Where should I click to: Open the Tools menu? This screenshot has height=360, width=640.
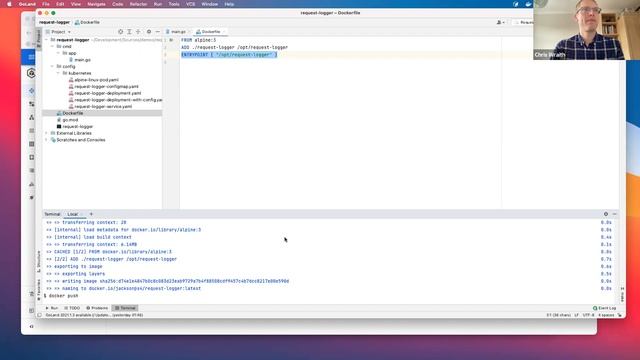click(174, 4)
